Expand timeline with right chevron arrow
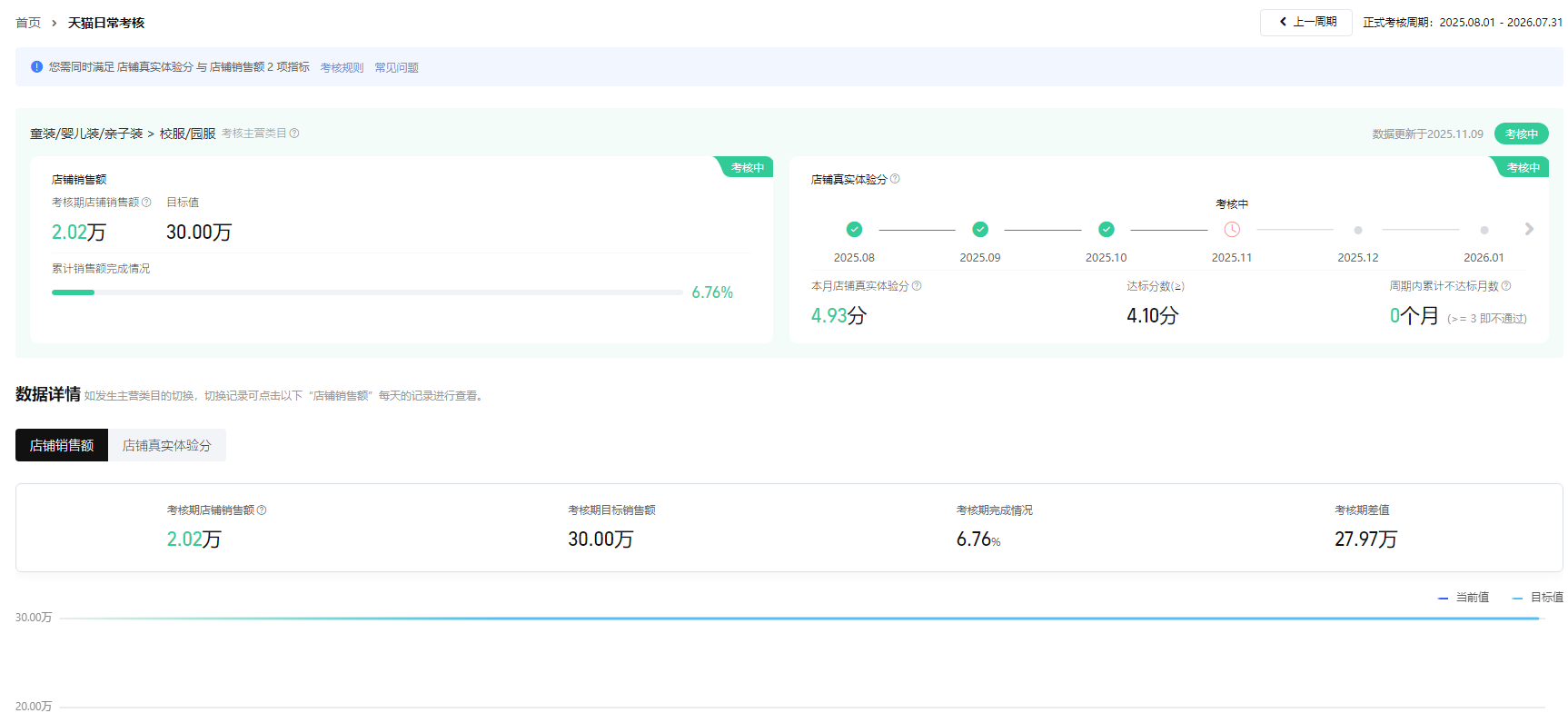 click(1529, 229)
